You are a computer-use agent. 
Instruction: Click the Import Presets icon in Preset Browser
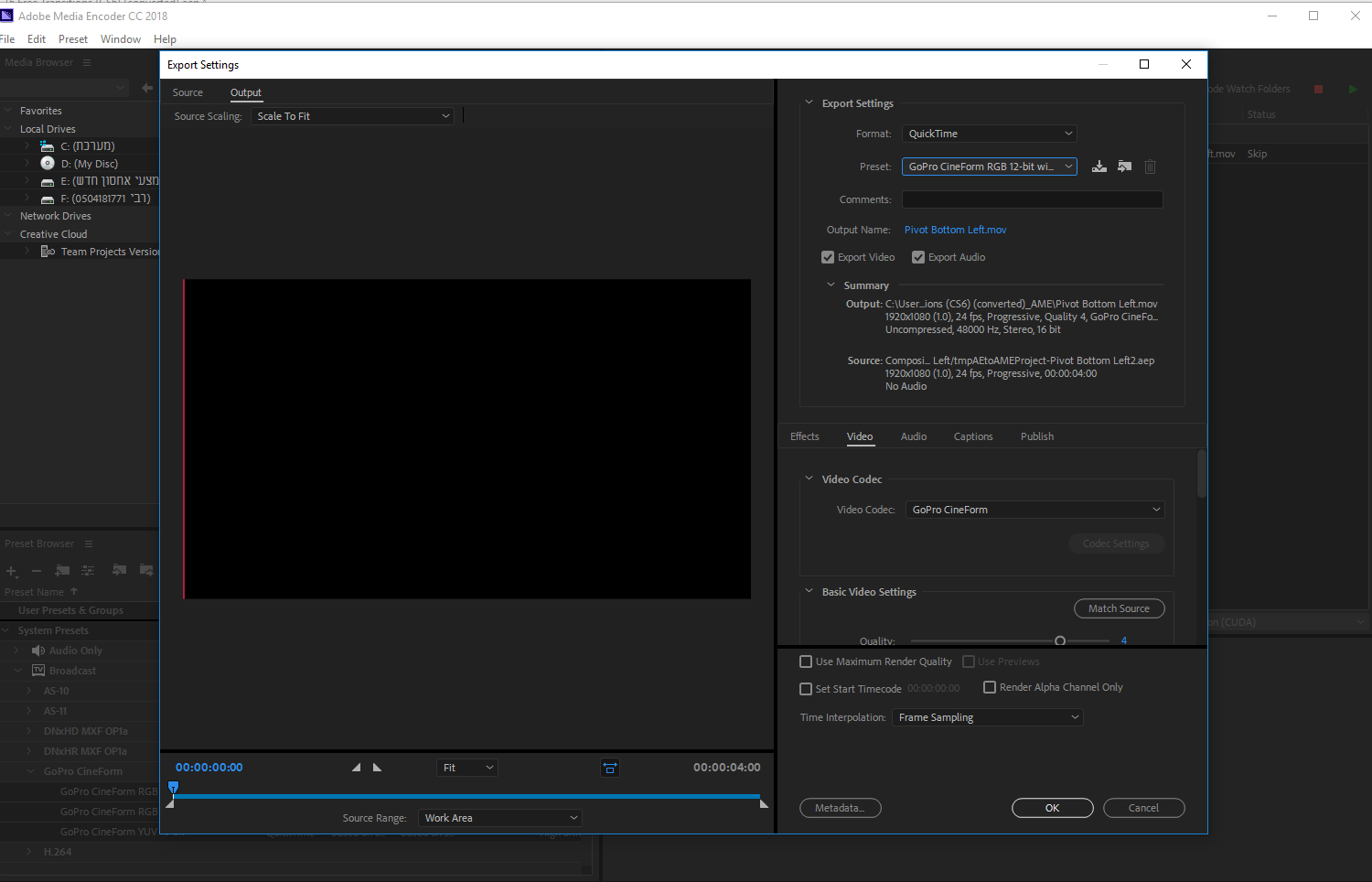pyautogui.click(x=119, y=570)
